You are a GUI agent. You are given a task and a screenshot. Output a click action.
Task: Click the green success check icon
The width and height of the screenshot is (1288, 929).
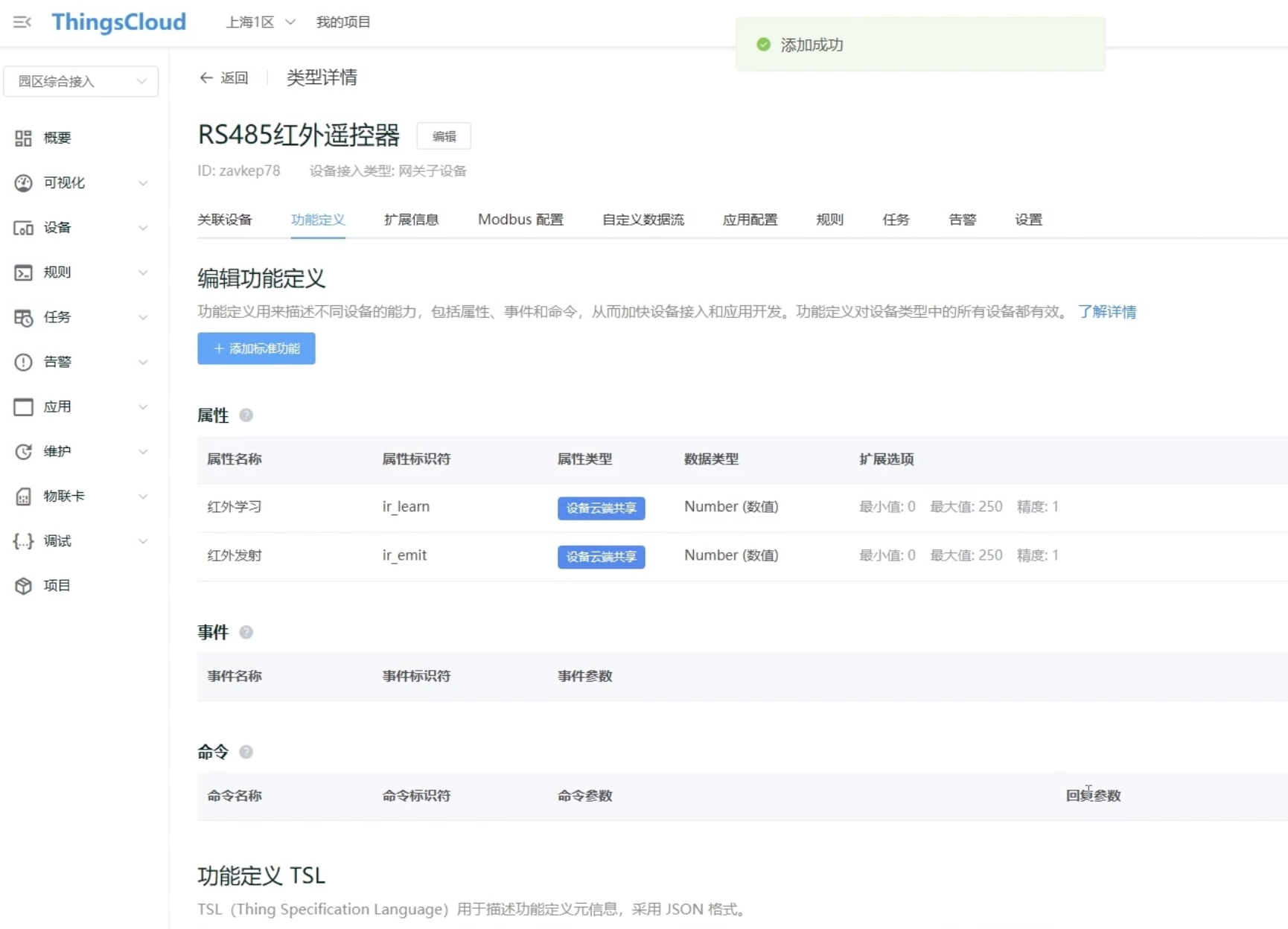[x=763, y=45]
